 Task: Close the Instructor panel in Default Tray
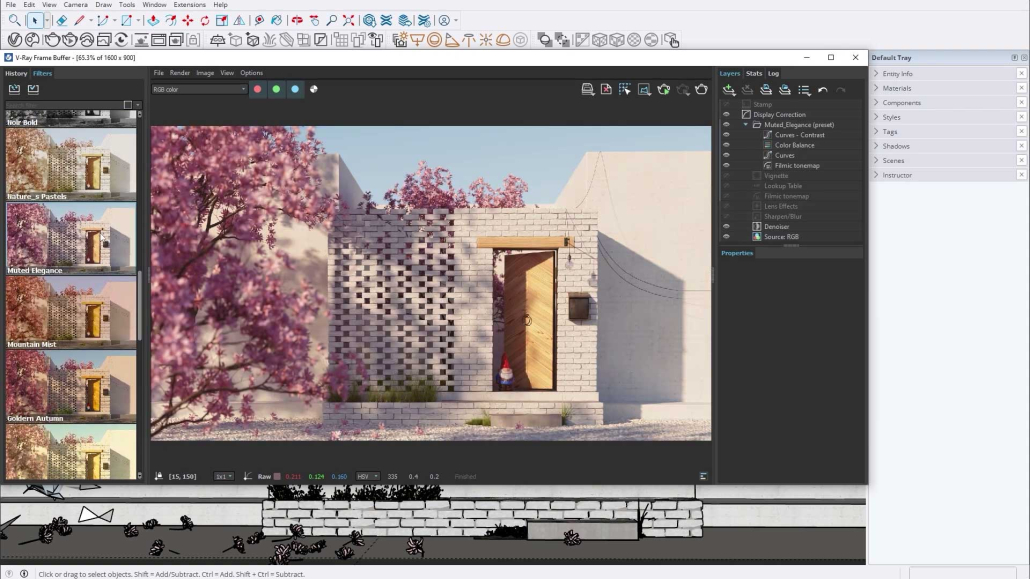tap(1021, 175)
